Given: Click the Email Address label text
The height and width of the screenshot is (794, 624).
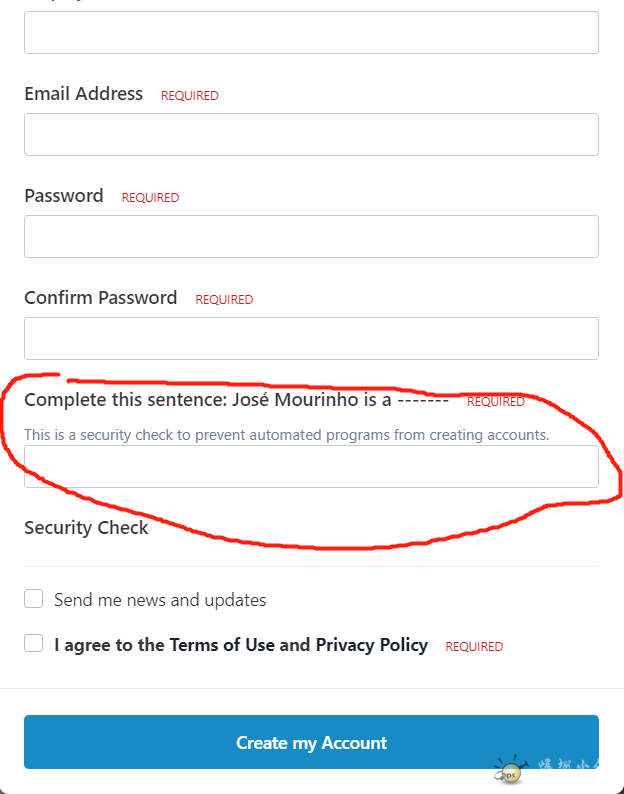Looking at the screenshot, I should pyautogui.click(x=84, y=94).
